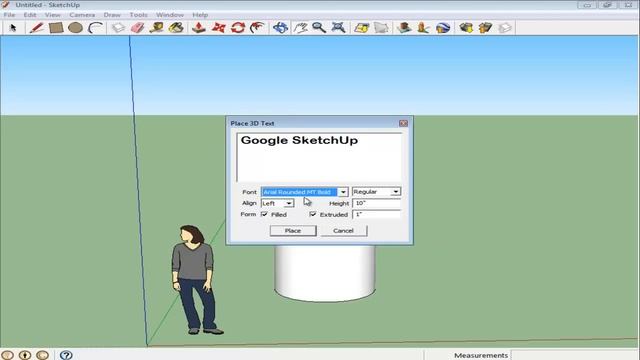This screenshot has height=360, width=640.
Task: Activate the Orbit tool
Action: tap(280, 28)
